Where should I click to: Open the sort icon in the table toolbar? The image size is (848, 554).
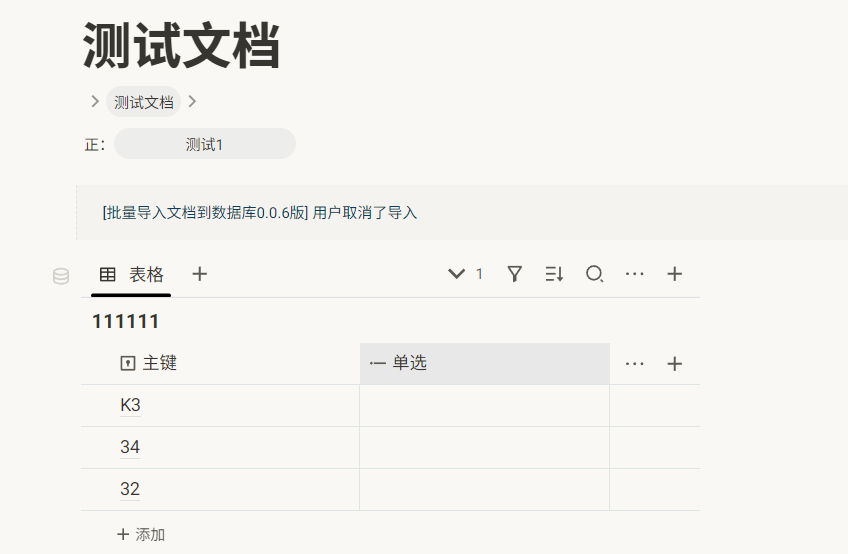coord(554,274)
